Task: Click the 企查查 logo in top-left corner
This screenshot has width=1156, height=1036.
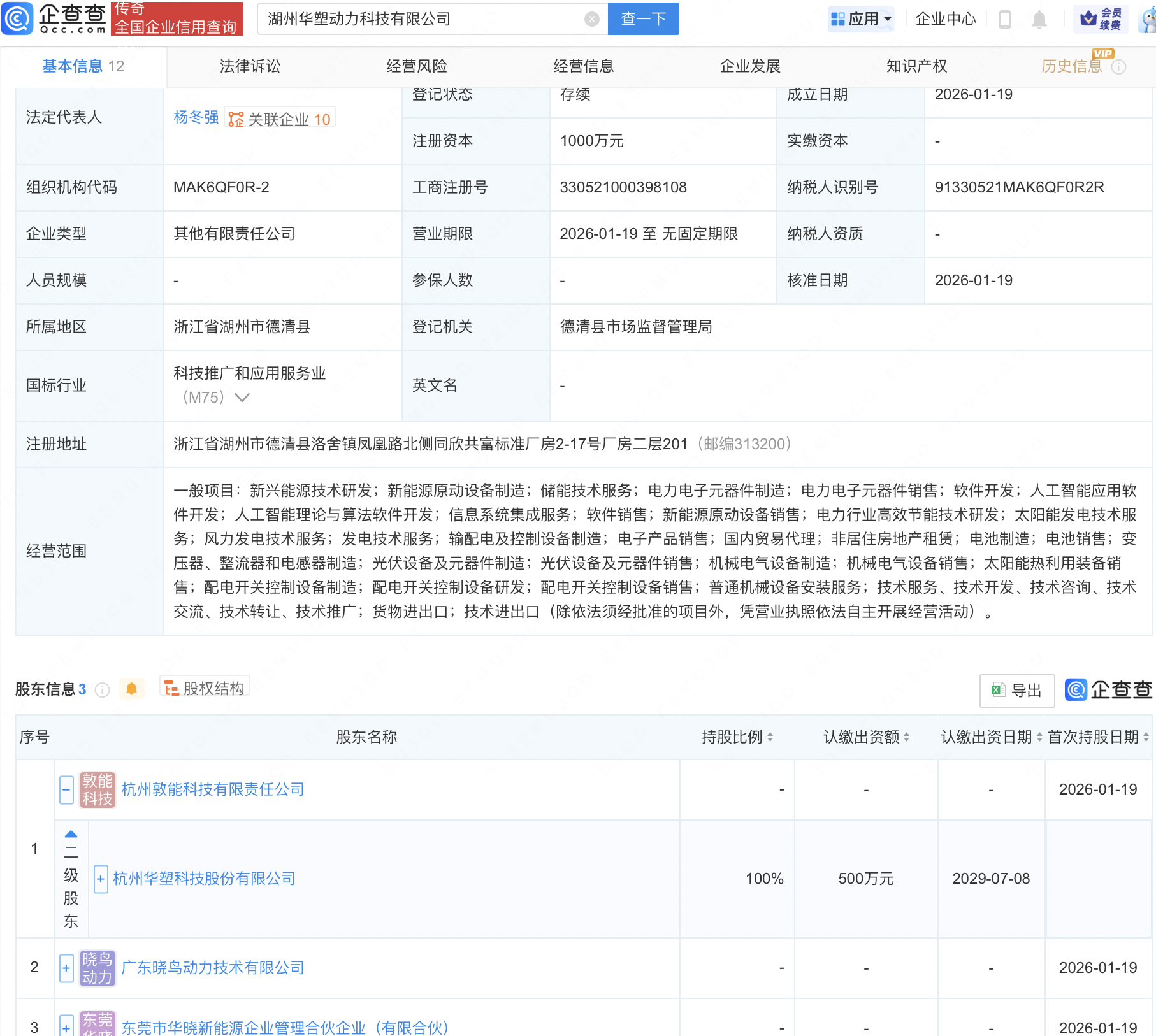Action: [x=54, y=19]
